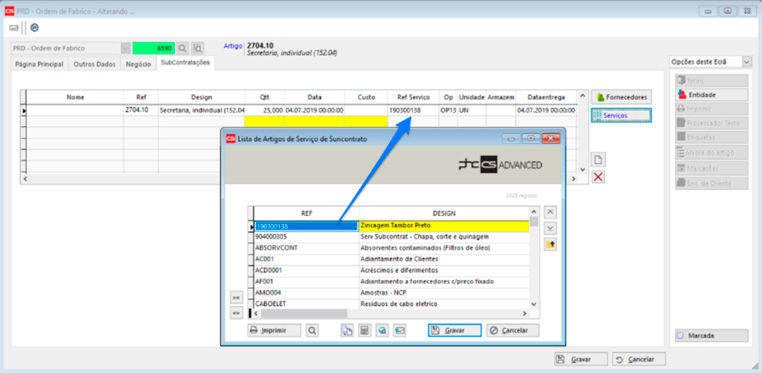This screenshot has height=373, width=762.
Task: Click the Fornecedores button
Action: (622, 97)
